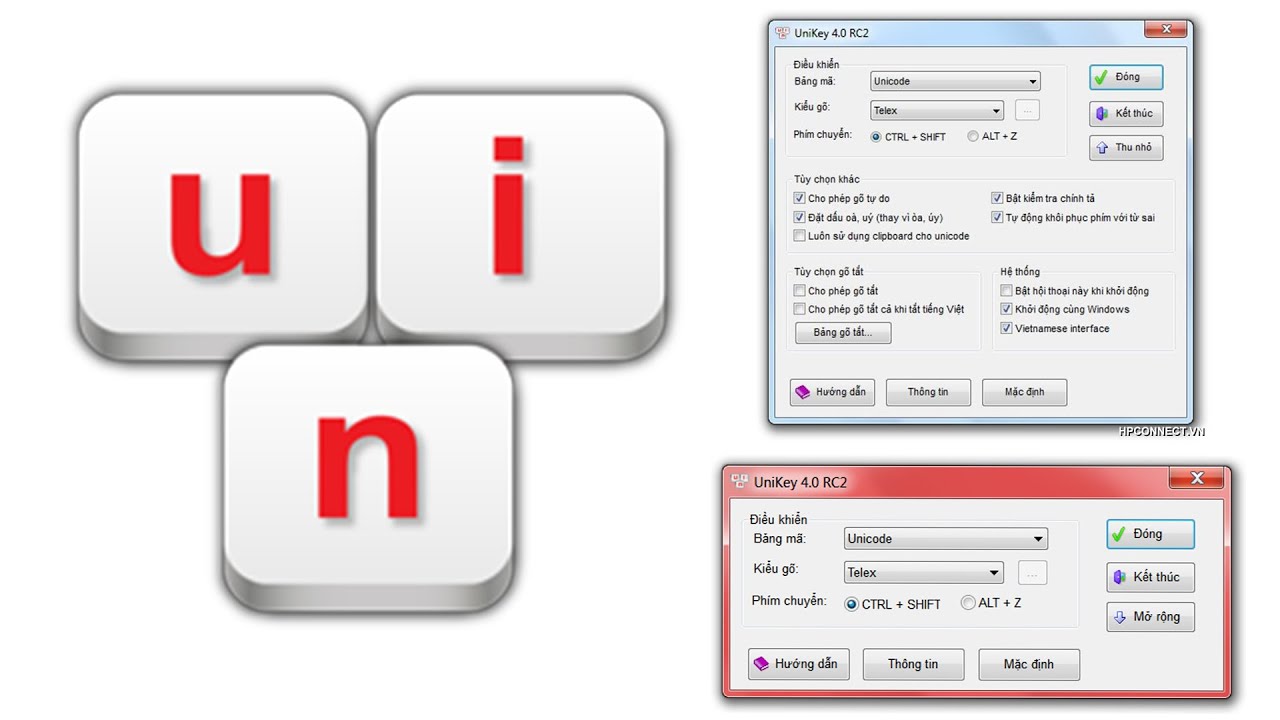
Task: Click Mặc định in upper window
Action: click(1024, 392)
